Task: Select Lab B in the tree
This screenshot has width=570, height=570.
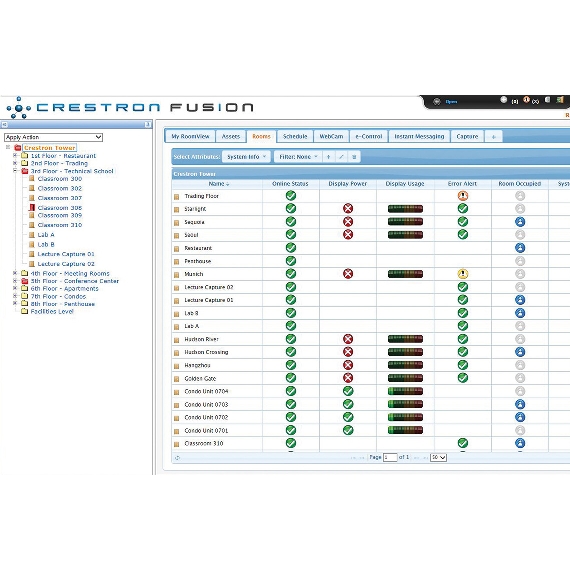Action: (46, 244)
